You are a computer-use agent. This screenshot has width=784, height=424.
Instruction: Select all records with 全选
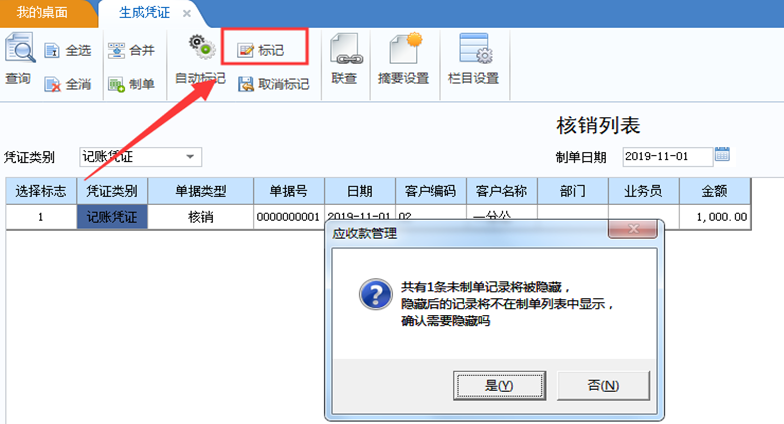68,50
